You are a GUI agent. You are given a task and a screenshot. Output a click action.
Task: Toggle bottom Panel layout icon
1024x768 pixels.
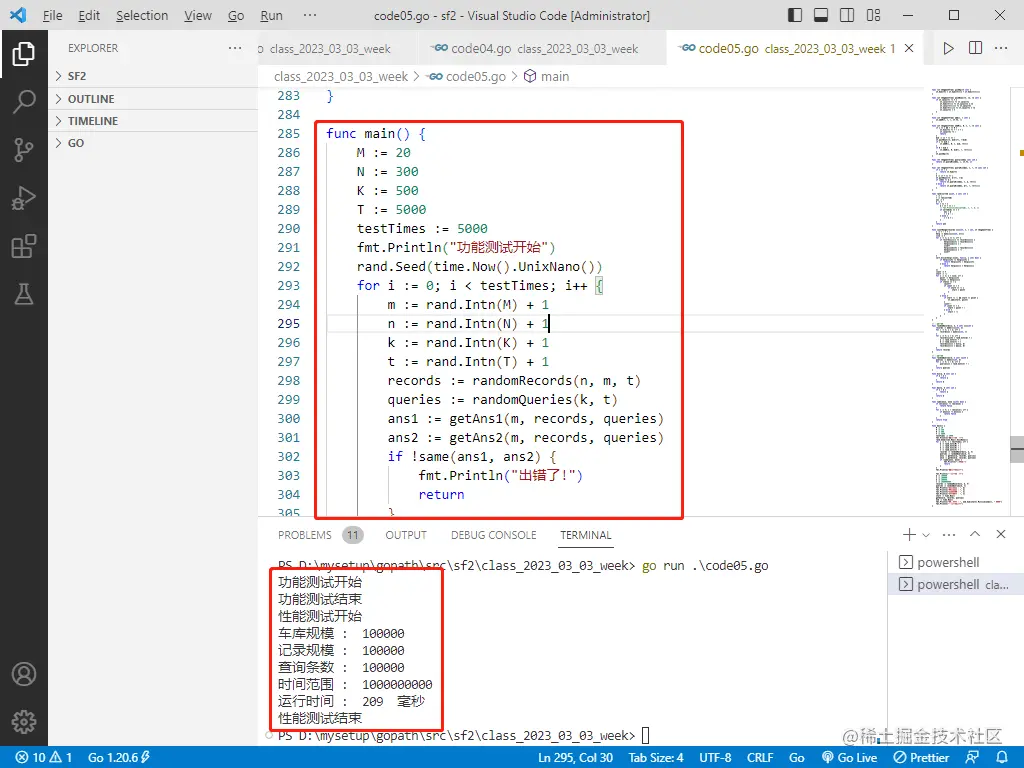click(x=821, y=15)
